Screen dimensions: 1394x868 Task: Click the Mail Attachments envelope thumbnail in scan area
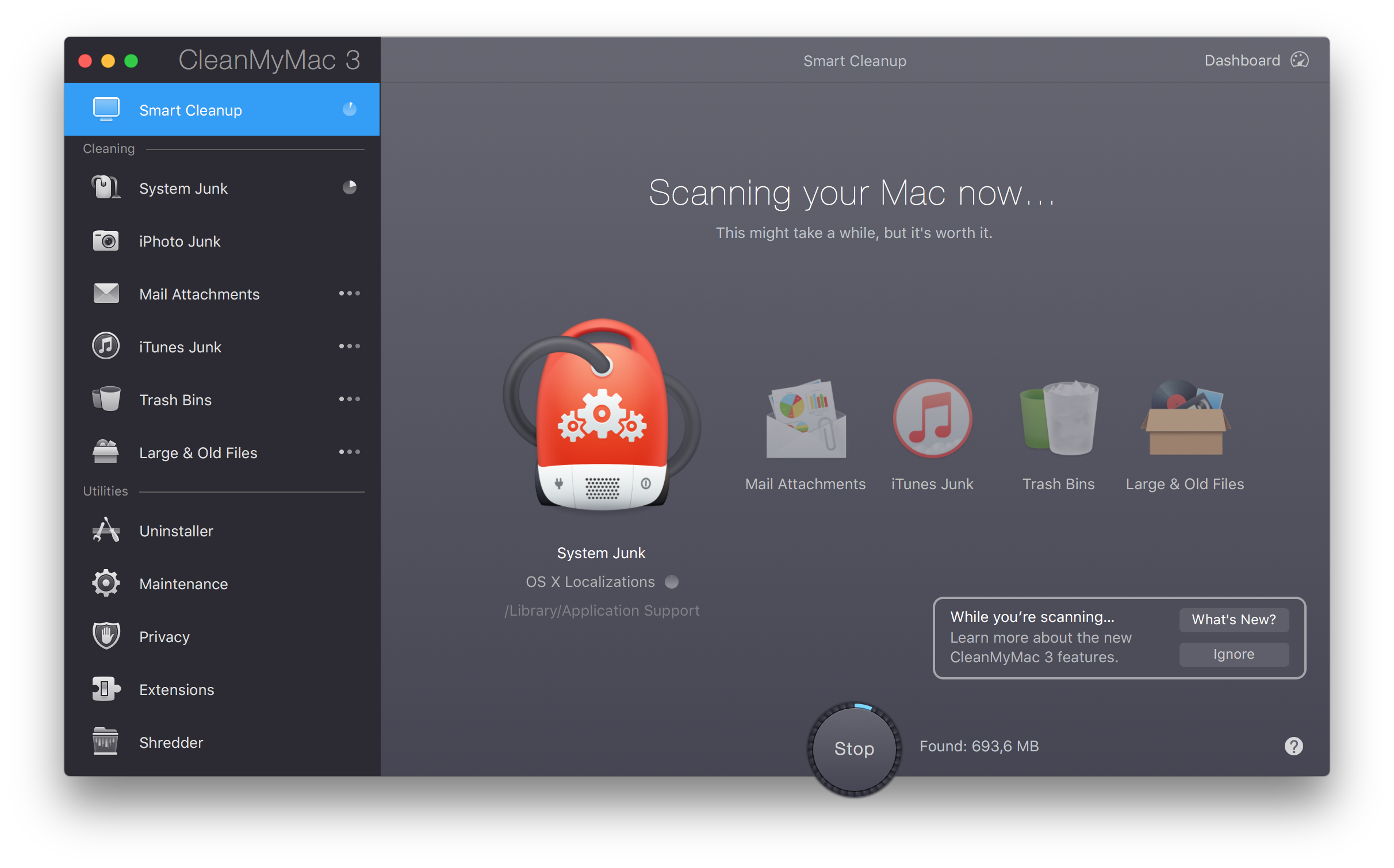pyautogui.click(x=806, y=420)
